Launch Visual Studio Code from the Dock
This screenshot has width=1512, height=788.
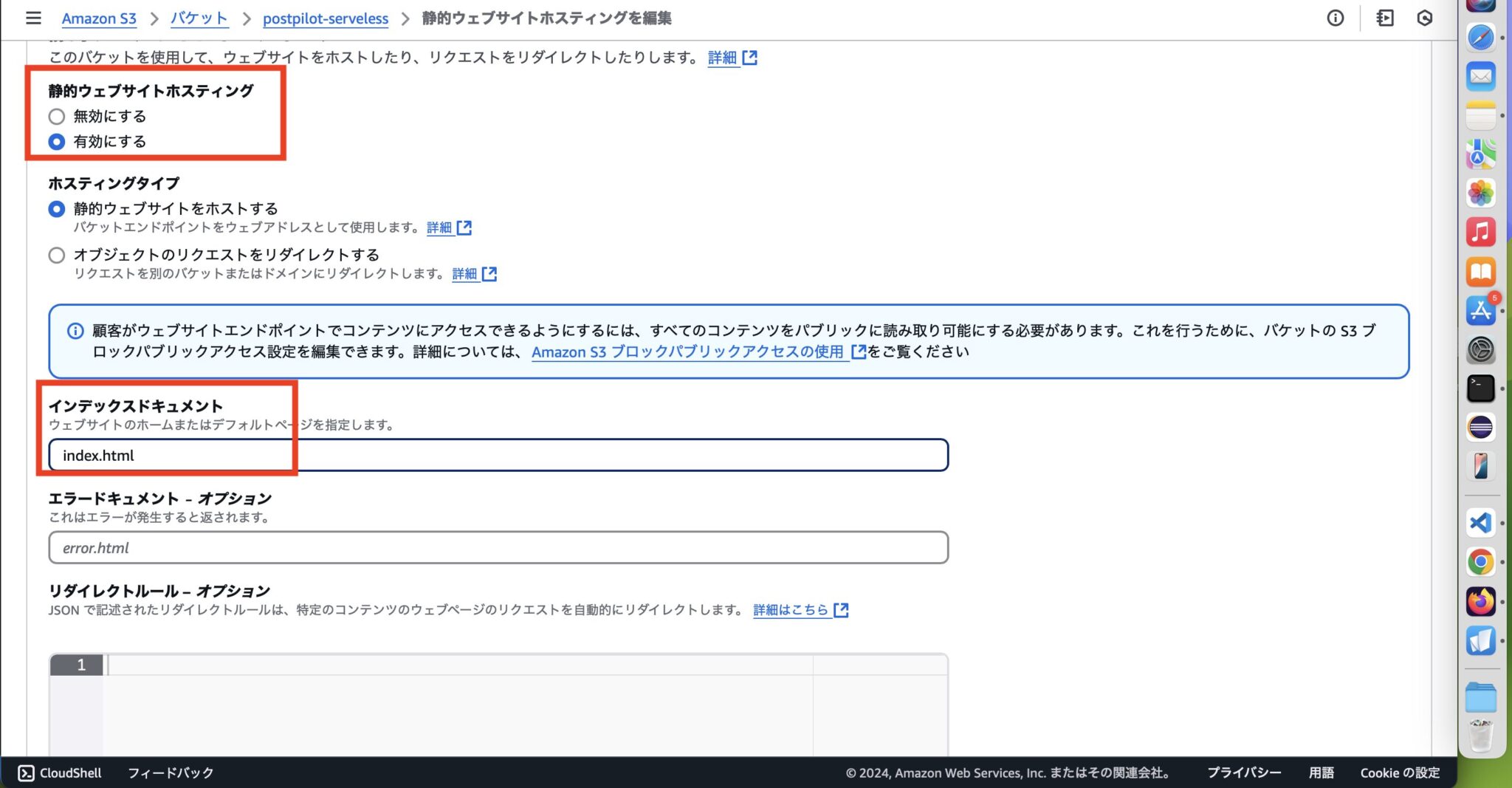click(x=1480, y=524)
